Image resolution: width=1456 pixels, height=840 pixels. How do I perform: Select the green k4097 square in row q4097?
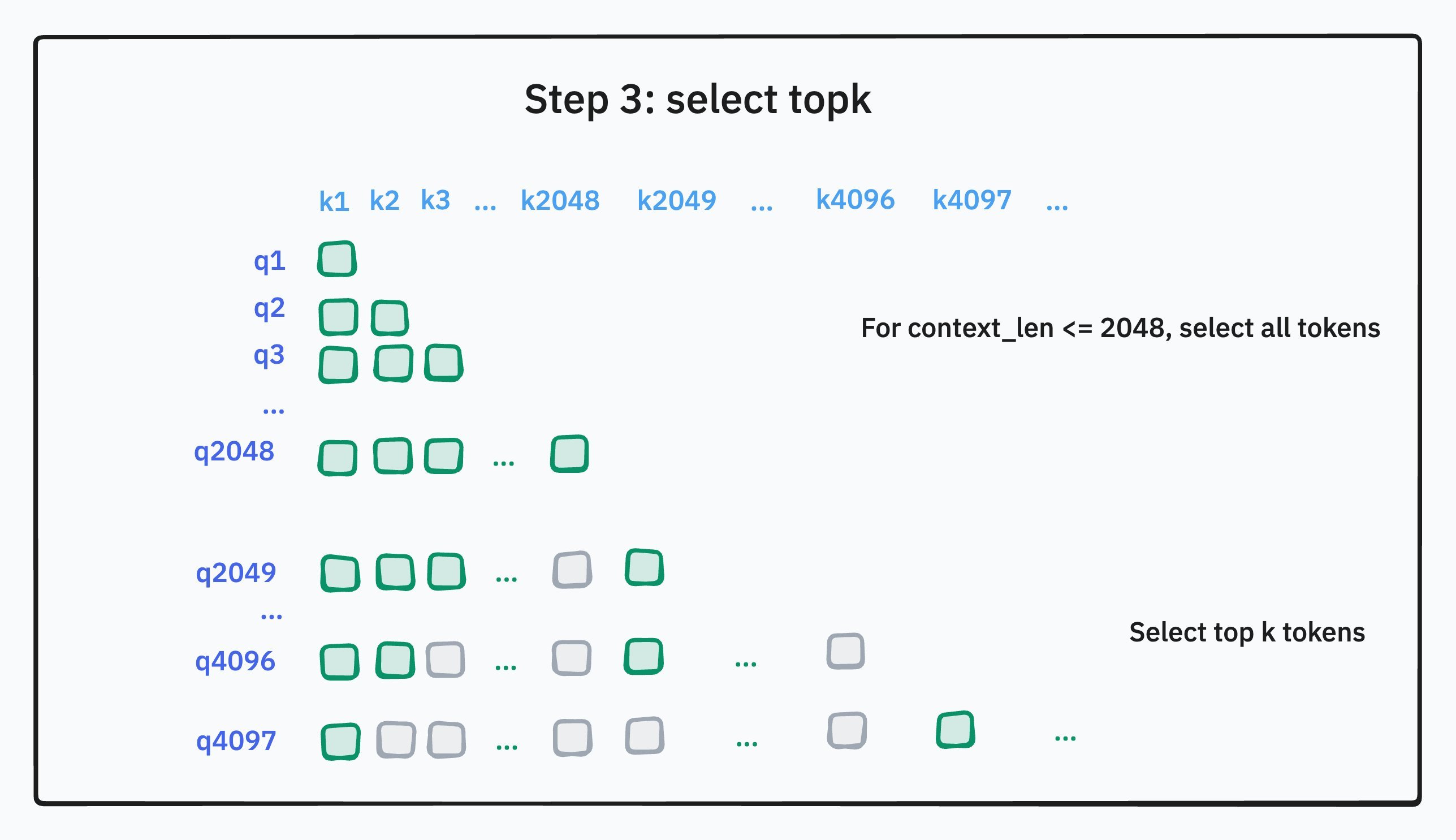click(956, 730)
